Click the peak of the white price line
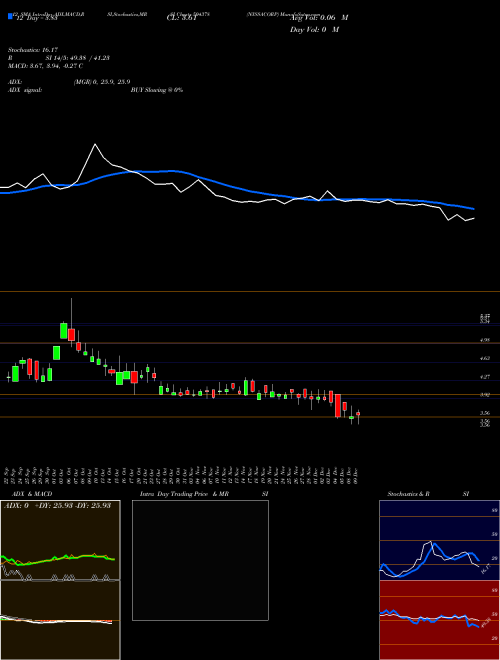Image resolution: width=500 pixels, height=660 pixels. click(95, 144)
